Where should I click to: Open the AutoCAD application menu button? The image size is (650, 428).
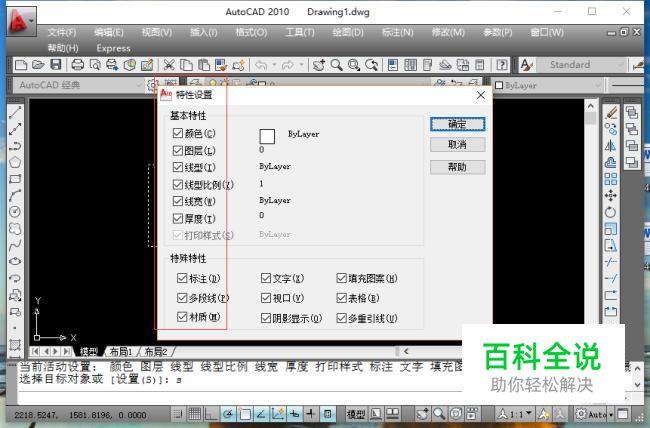point(21,21)
